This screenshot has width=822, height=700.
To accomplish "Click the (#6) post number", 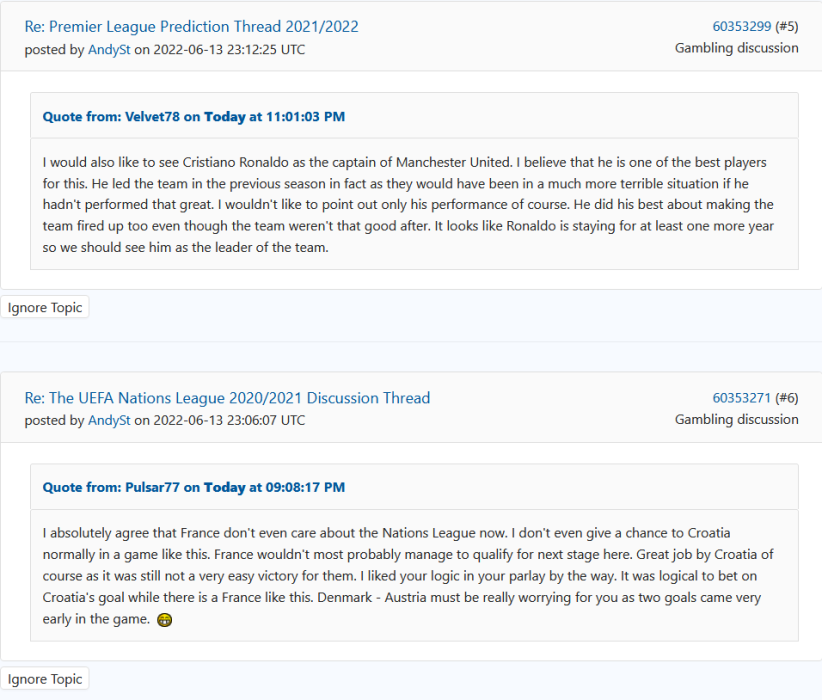I will coord(787,398).
